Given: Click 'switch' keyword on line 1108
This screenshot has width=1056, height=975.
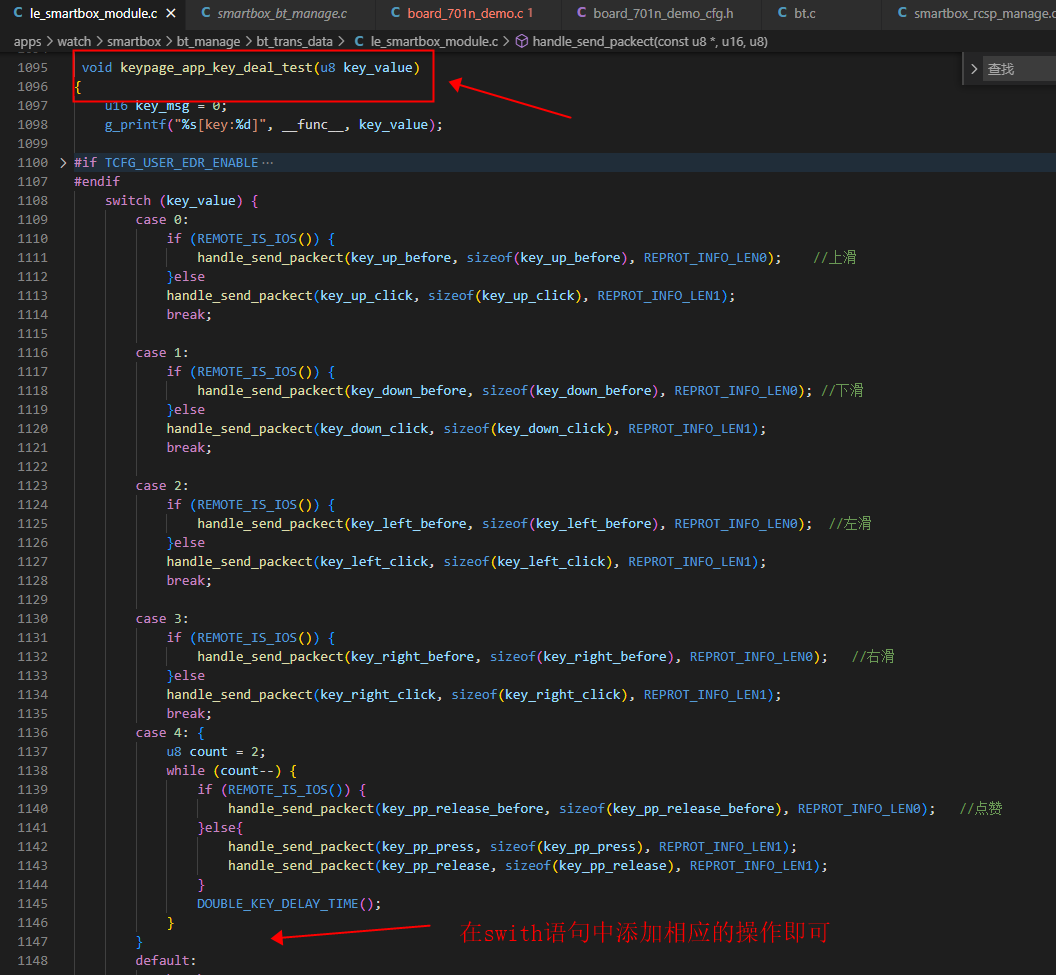Looking at the screenshot, I should click(x=128, y=201).
